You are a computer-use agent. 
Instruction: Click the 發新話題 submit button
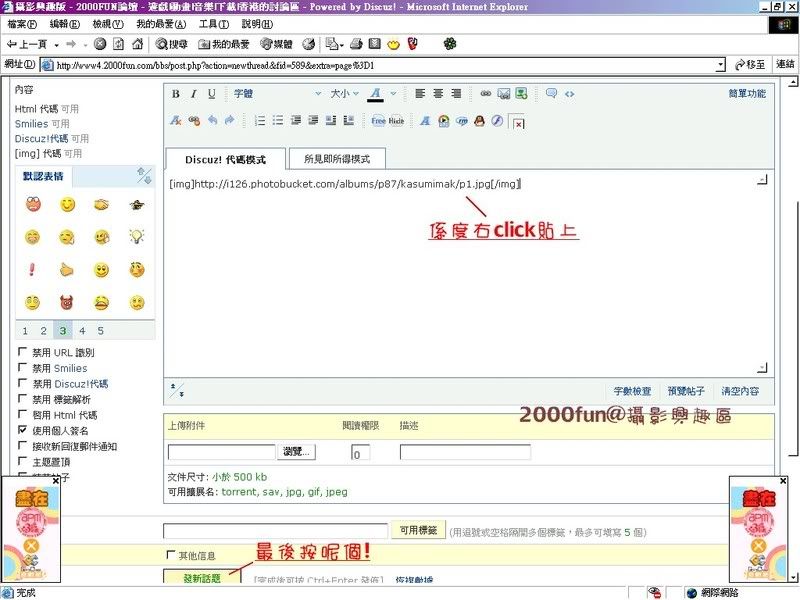[x=202, y=579]
